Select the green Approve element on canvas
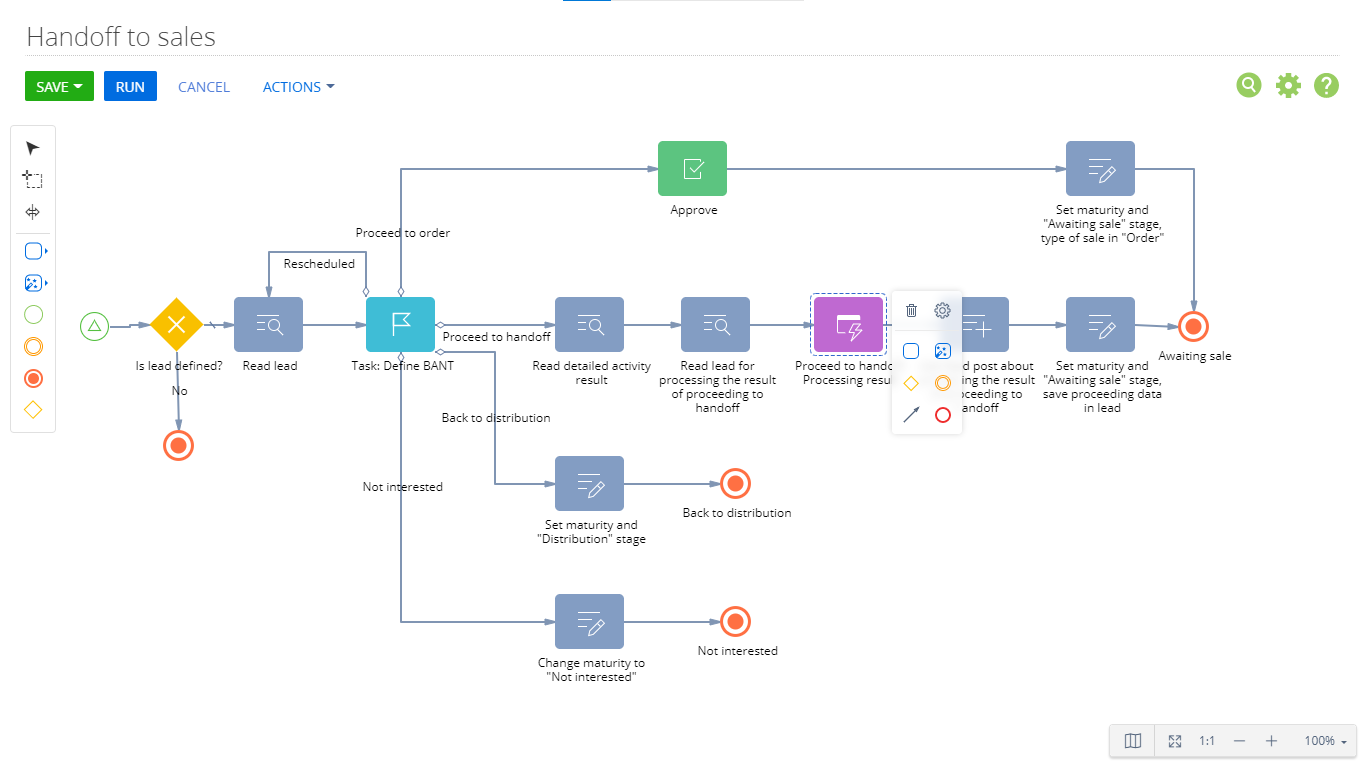1364x766 pixels. point(692,169)
